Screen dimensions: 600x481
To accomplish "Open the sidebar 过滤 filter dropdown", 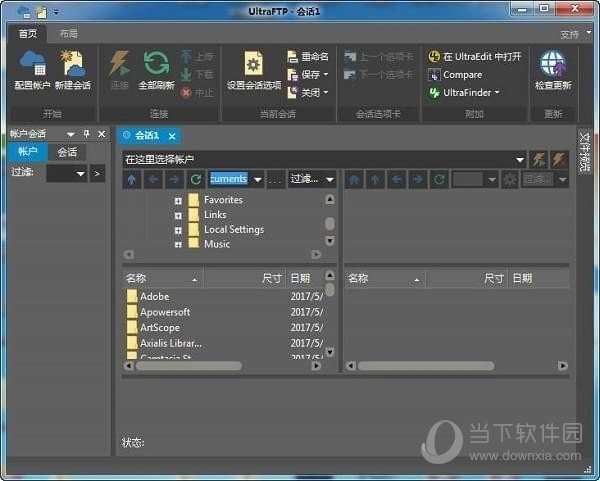I will click(x=80, y=174).
